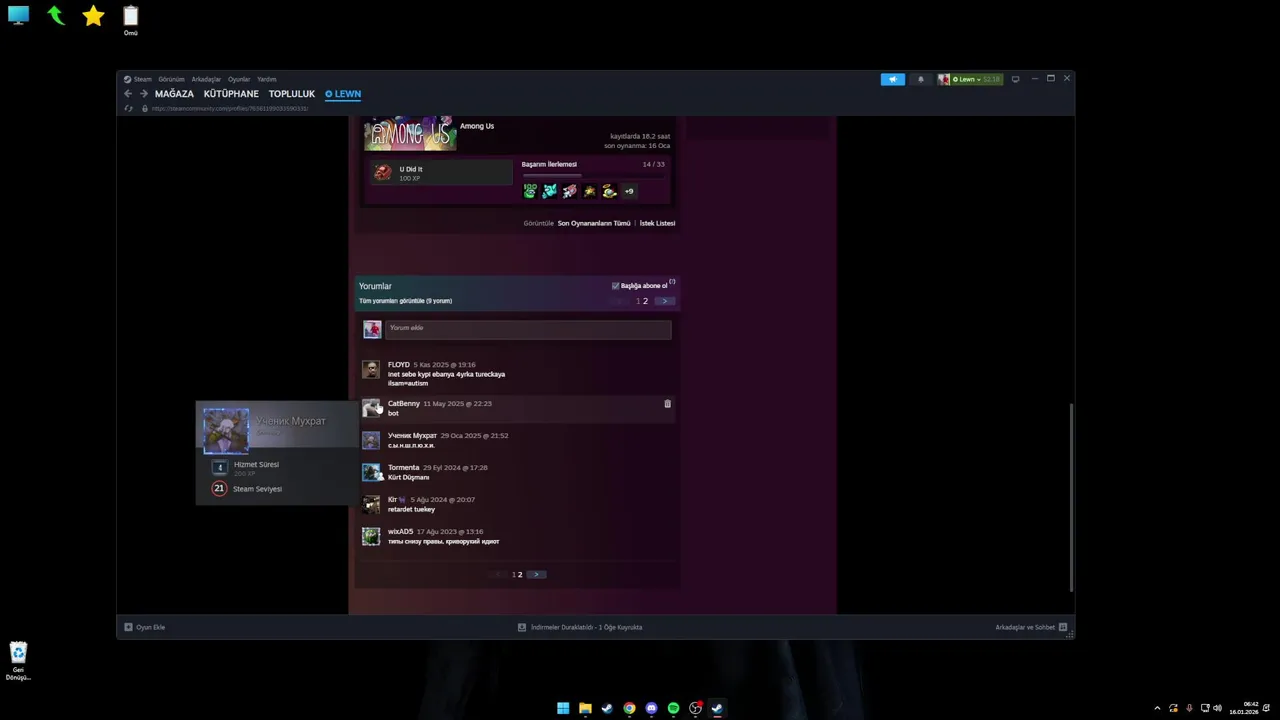The height and width of the screenshot is (720, 1280).
Task: Click the İstek Listesi link
Action: tap(657, 223)
